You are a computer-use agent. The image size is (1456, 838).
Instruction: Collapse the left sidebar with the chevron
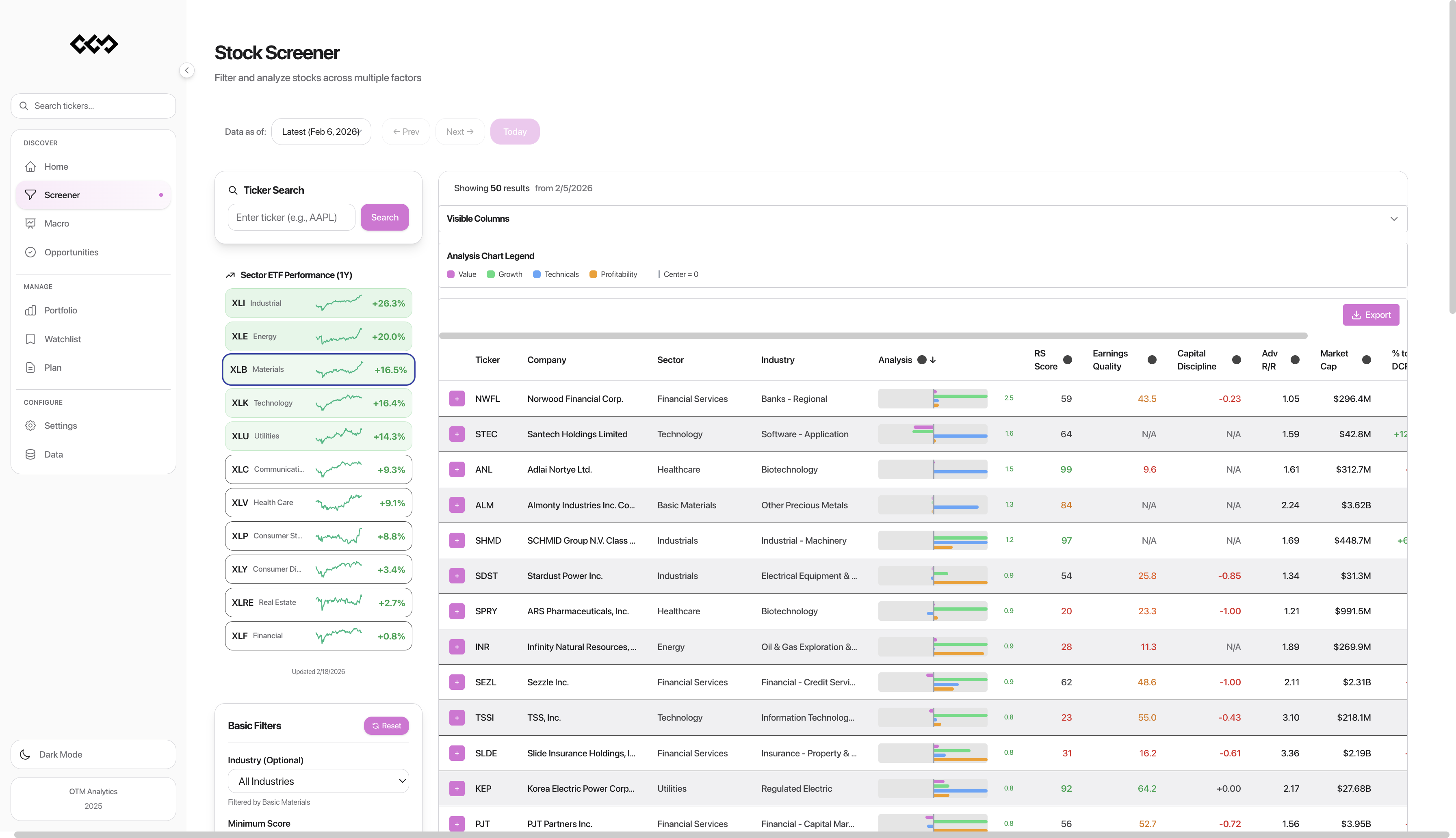186,70
